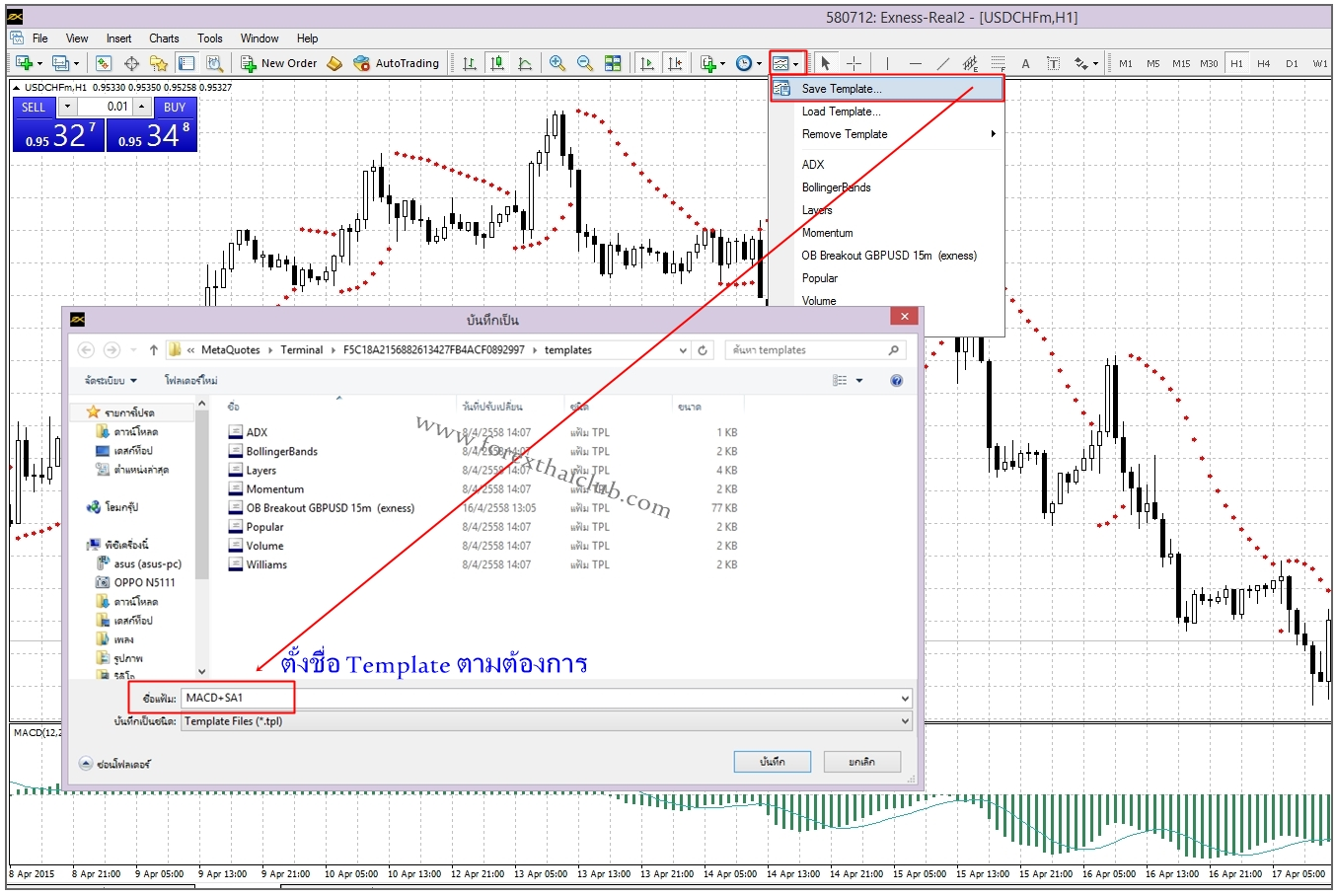This screenshot has width=1336, height=896.
Task: Click the Zoom In magnifier icon
Action: coord(557,63)
